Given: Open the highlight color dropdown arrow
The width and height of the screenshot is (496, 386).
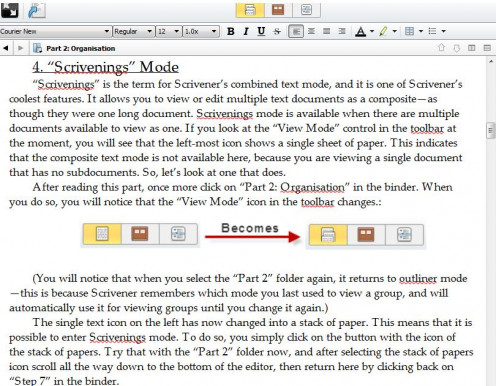Looking at the screenshot, I should pyautogui.click(x=395, y=31).
